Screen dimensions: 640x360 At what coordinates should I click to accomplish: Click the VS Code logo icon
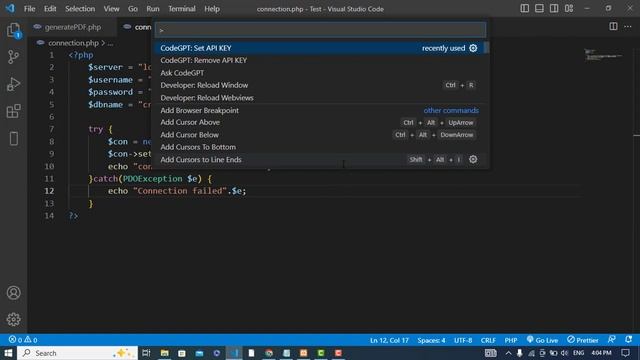(10, 8)
